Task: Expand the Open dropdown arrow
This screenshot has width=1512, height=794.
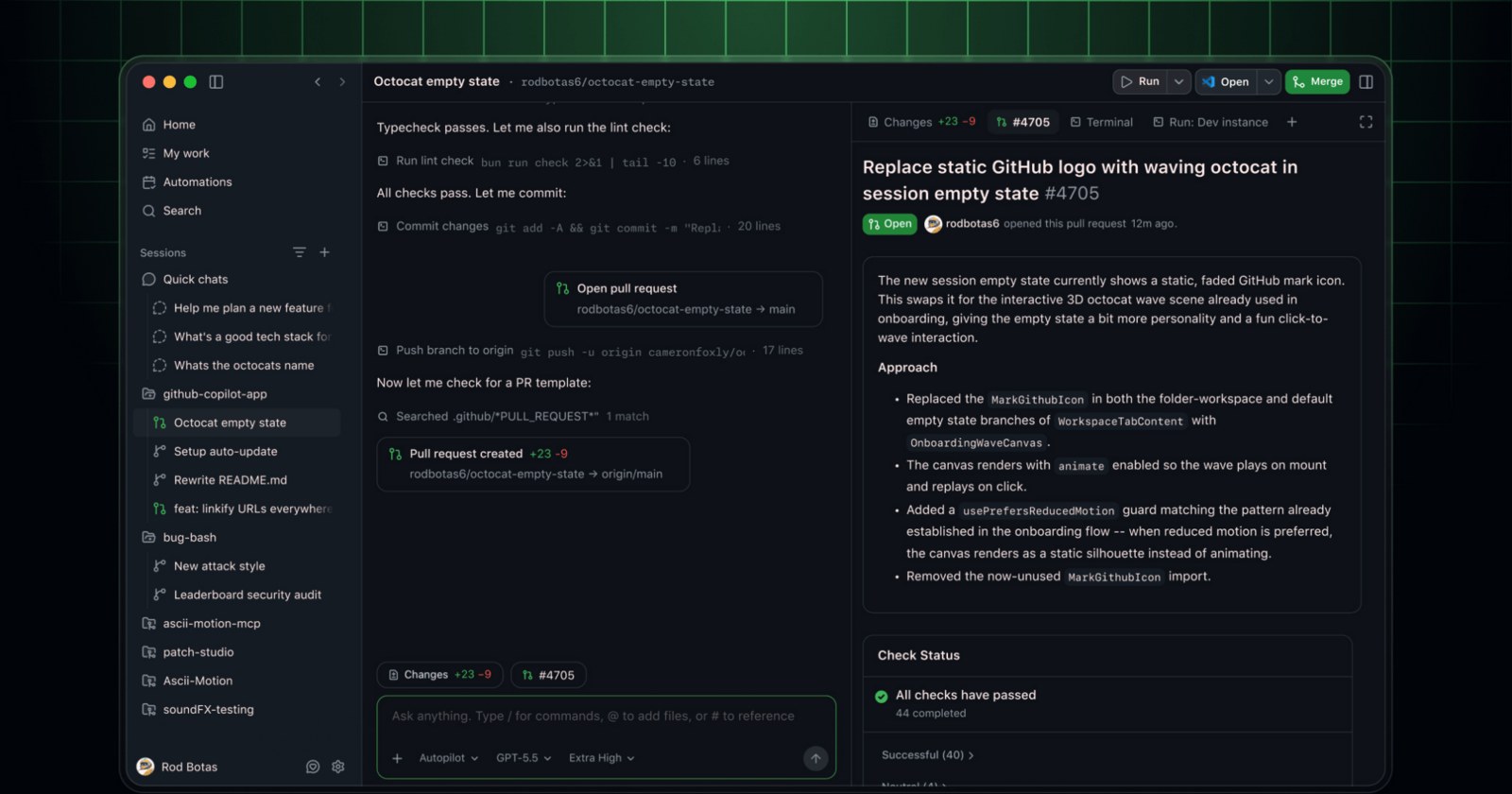Action: pyautogui.click(x=1268, y=82)
